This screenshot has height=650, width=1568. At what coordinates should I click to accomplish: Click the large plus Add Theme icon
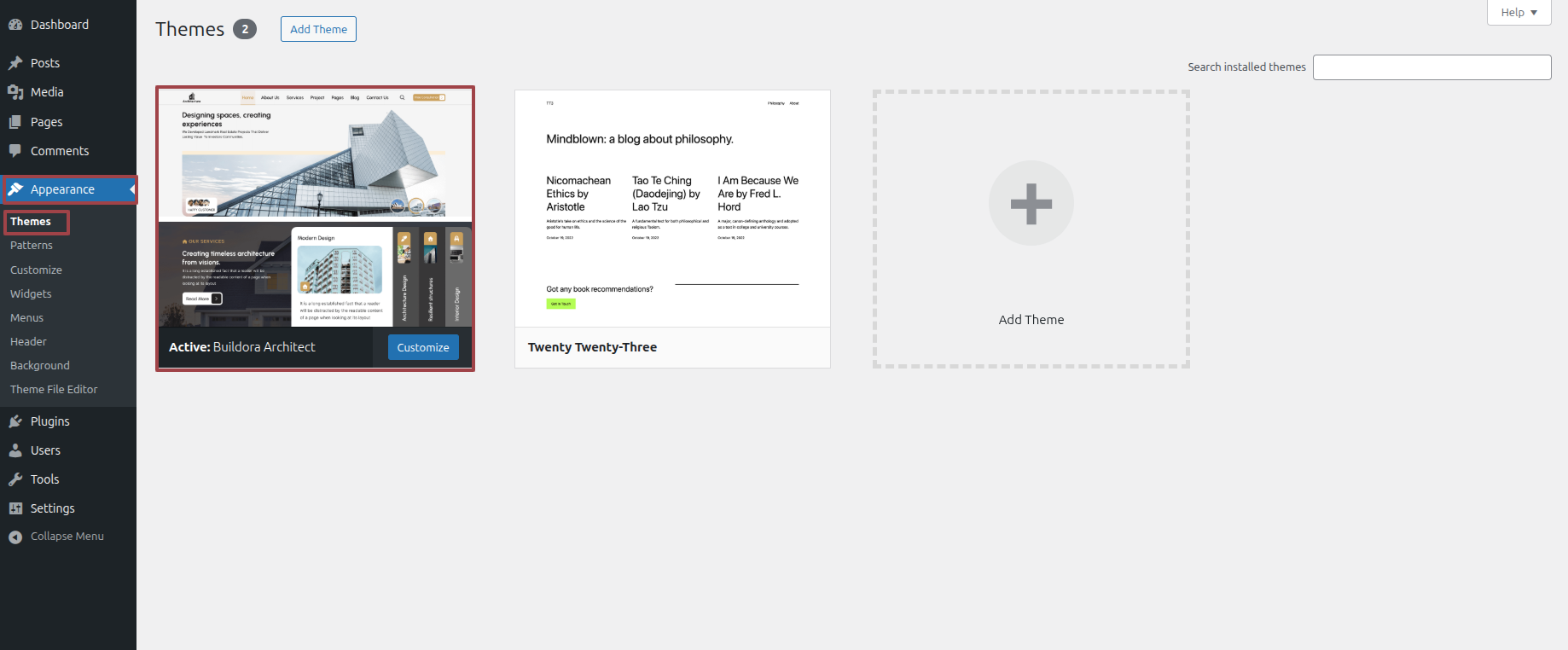pos(1031,204)
